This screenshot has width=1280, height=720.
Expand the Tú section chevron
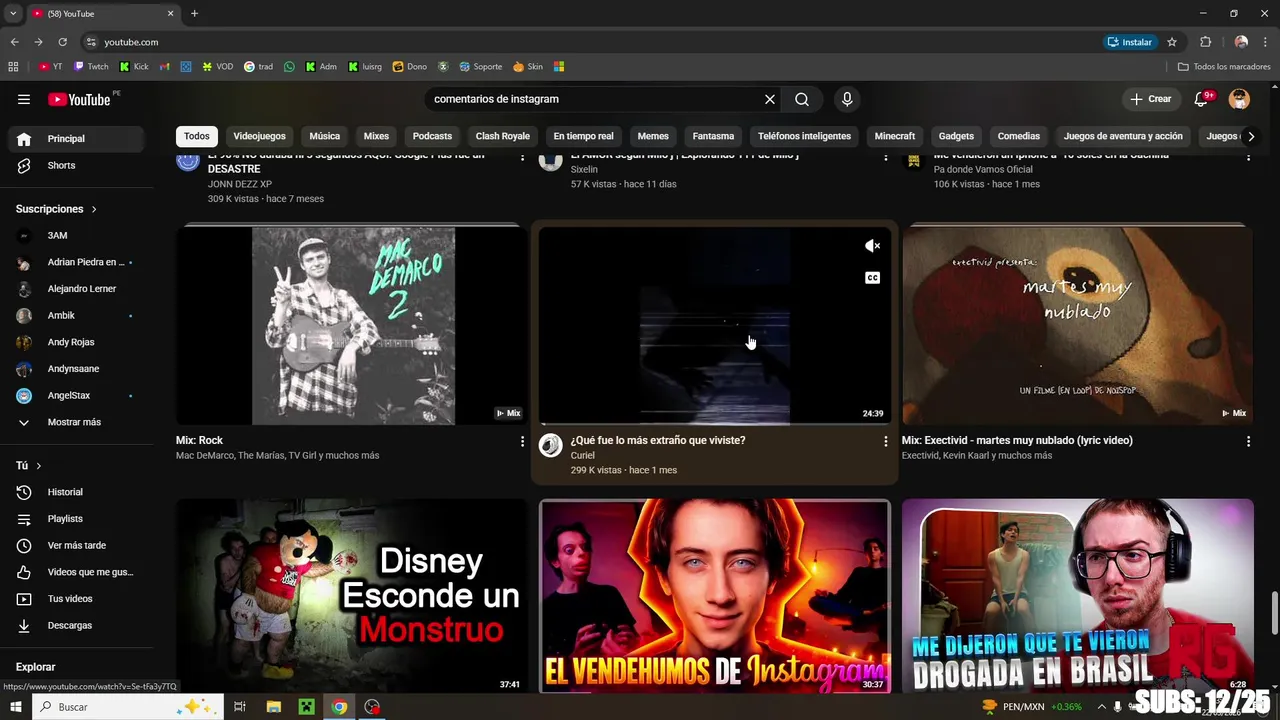tap(39, 466)
